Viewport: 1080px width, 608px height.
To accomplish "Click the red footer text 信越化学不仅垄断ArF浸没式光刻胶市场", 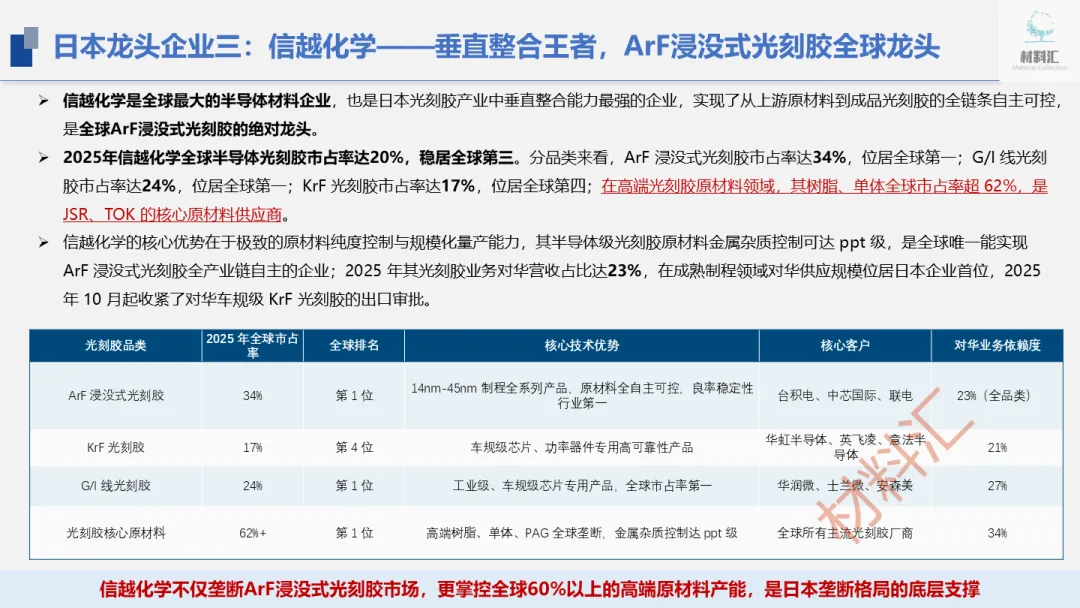I will coord(258,589).
